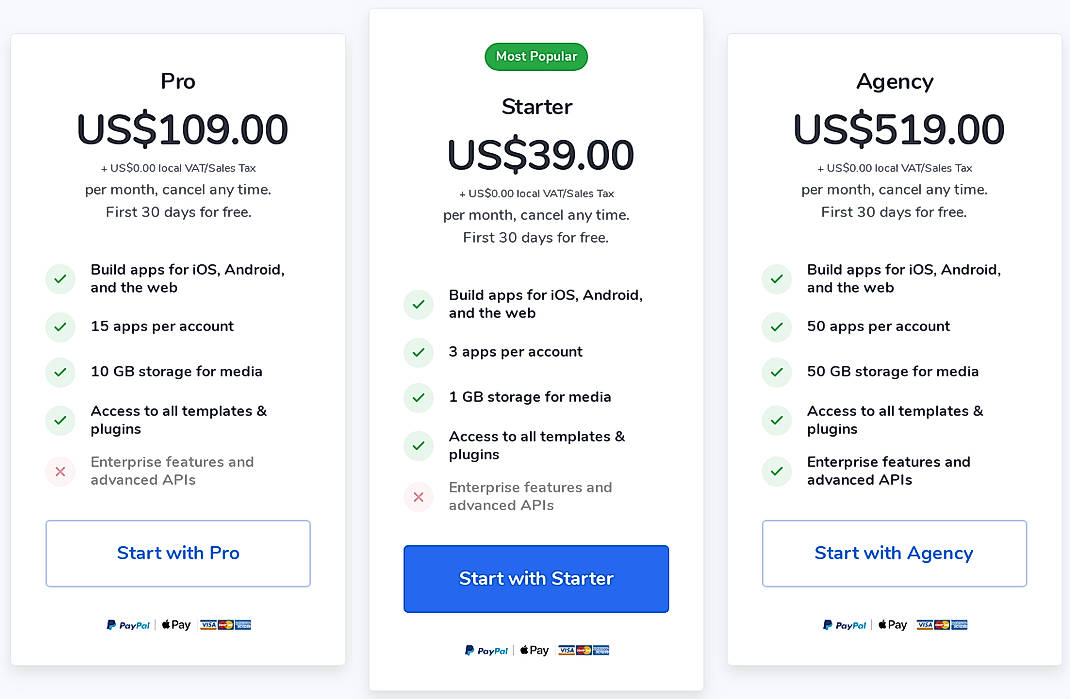Click the PayPal payment icon under Pro plan
This screenshot has height=699, width=1070.
[128, 625]
